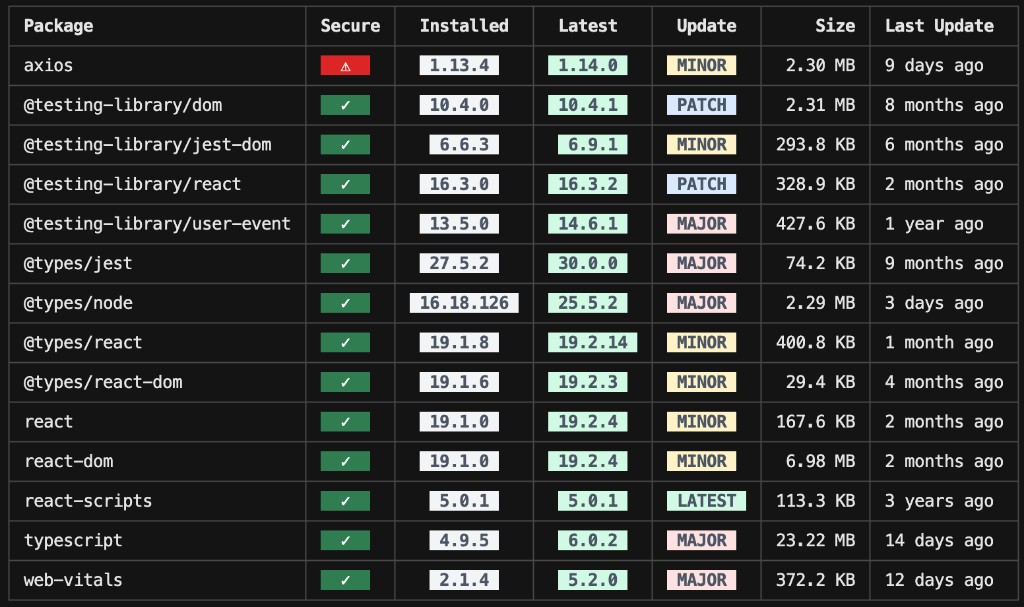Click the green checkmark in the @types/react row
Image resolution: width=1024 pixels, height=607 pixels.
345,342
